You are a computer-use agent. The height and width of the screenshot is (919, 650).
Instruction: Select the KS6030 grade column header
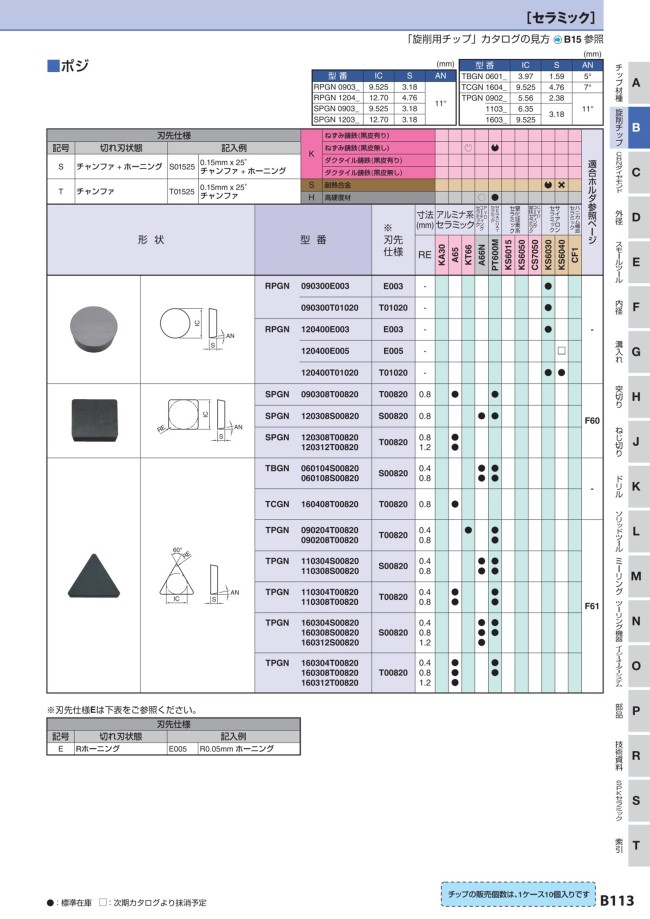(548, 253)
